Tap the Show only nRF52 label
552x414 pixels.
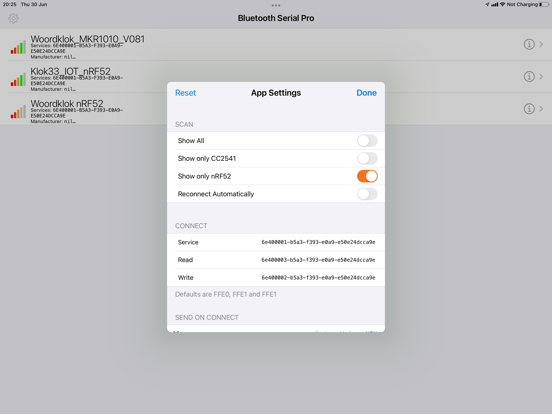205,176
